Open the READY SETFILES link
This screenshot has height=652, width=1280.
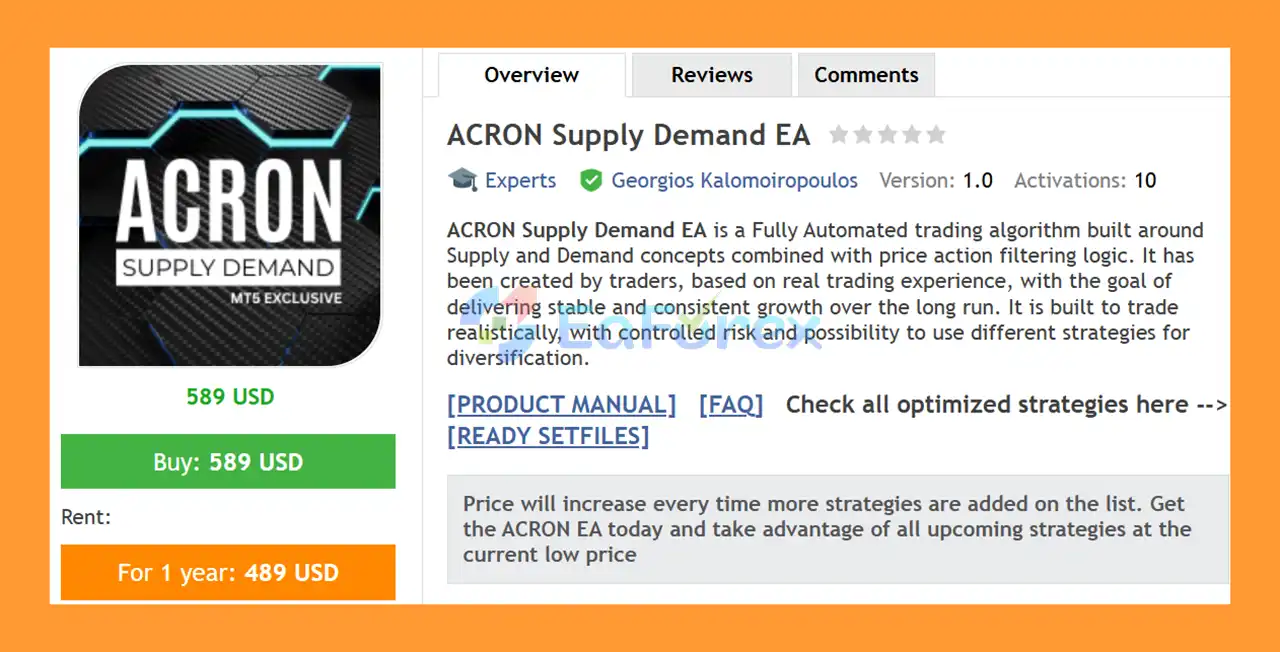pyautogui.click(x=548, y=435)
